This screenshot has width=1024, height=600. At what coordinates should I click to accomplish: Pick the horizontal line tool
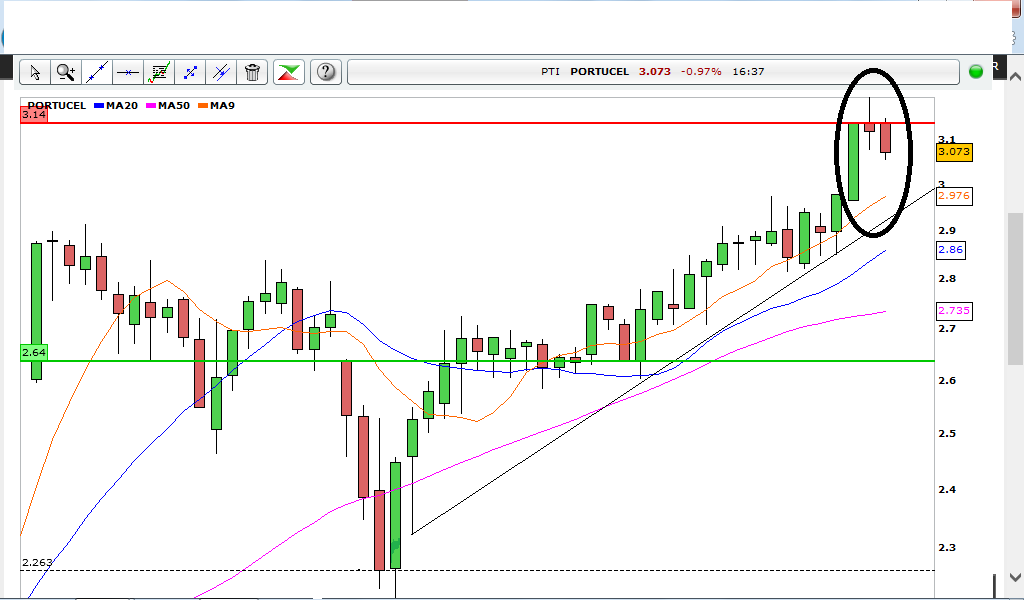pos(128,72)
